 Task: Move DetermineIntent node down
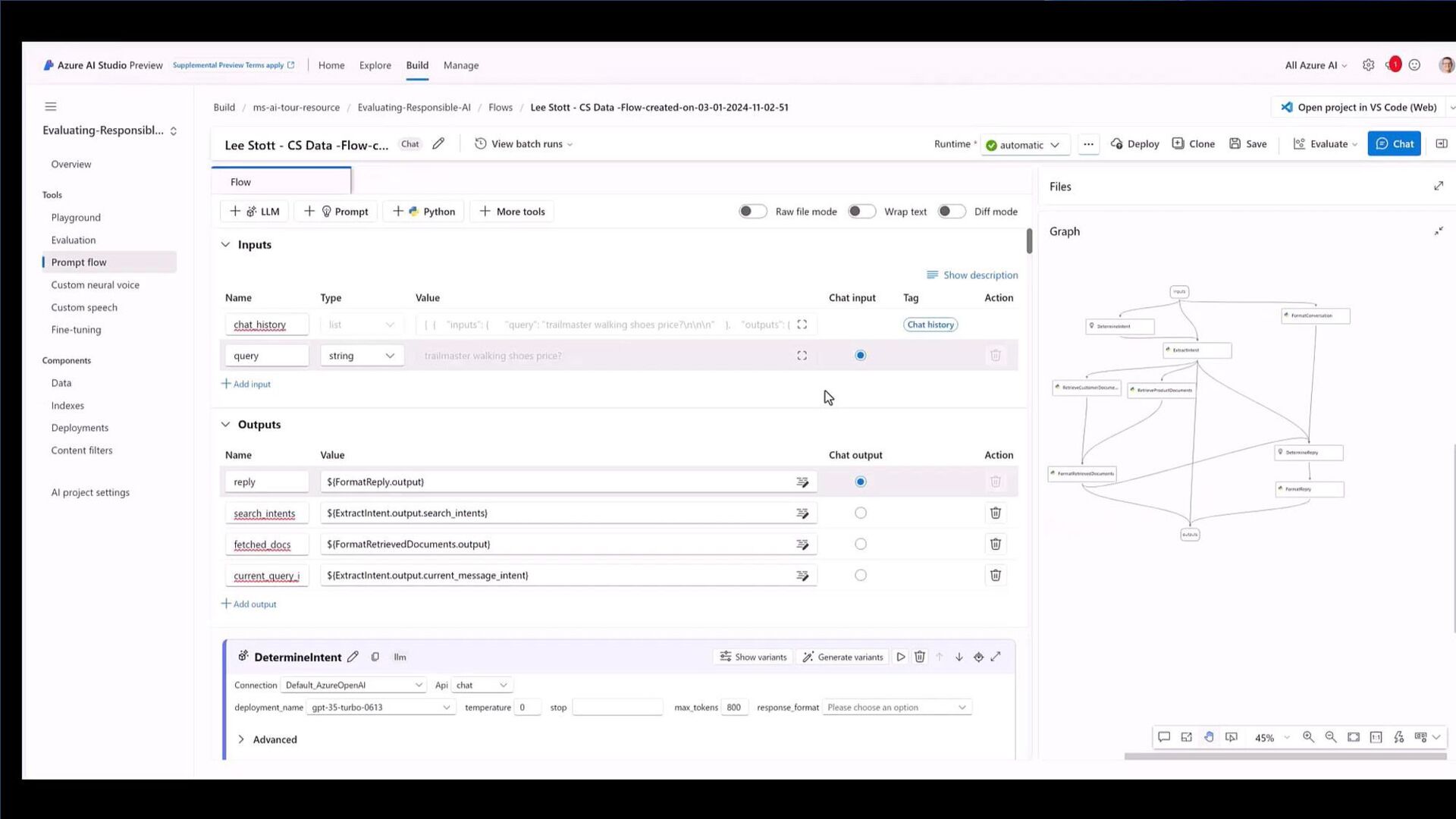coord(959,657)
